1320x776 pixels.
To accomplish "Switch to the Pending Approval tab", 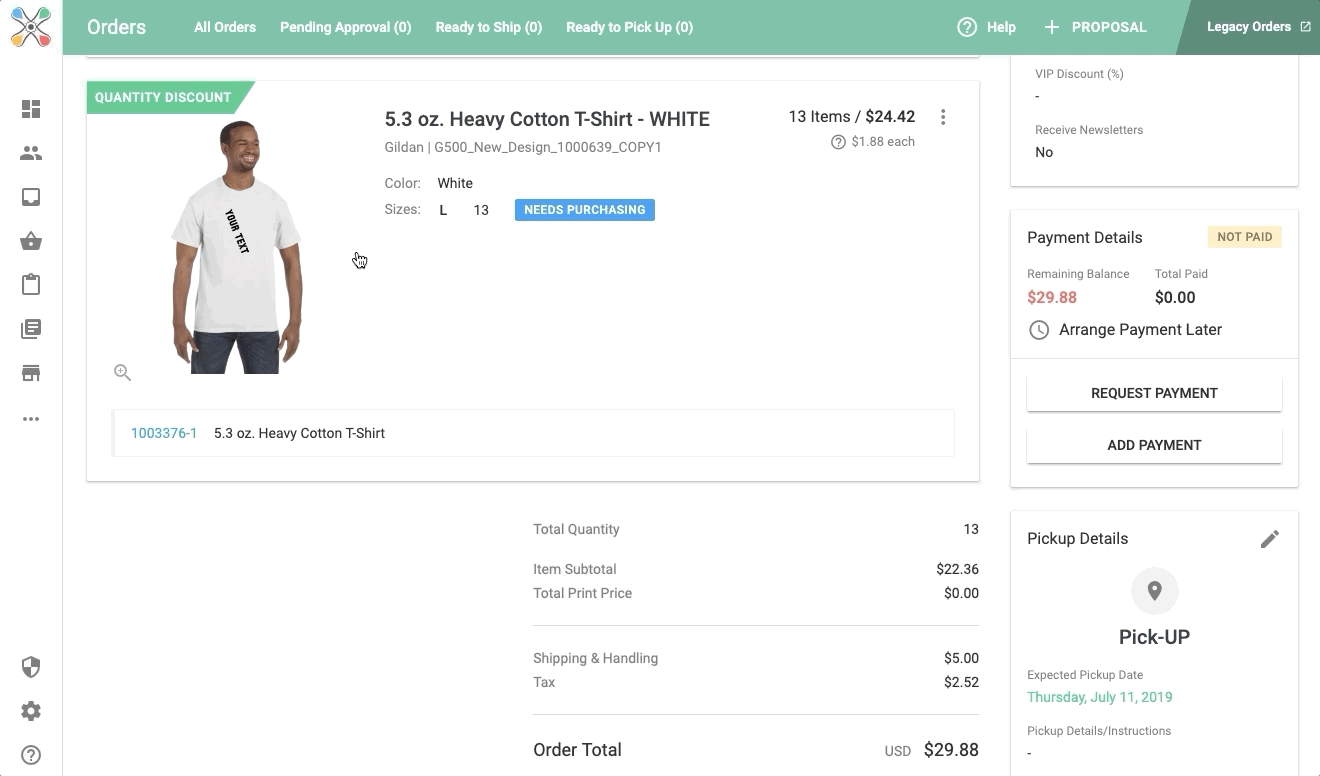I will tap(345, 27).
